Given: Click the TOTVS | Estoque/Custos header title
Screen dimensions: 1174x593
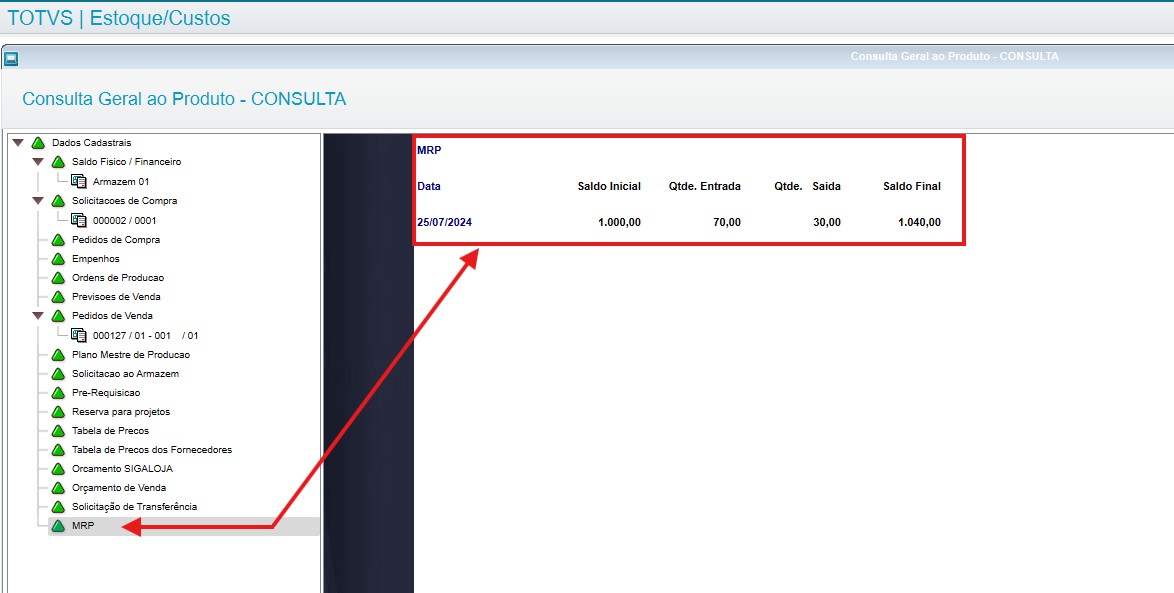Looking at the screenshot, I should click(x=119, y=18).
